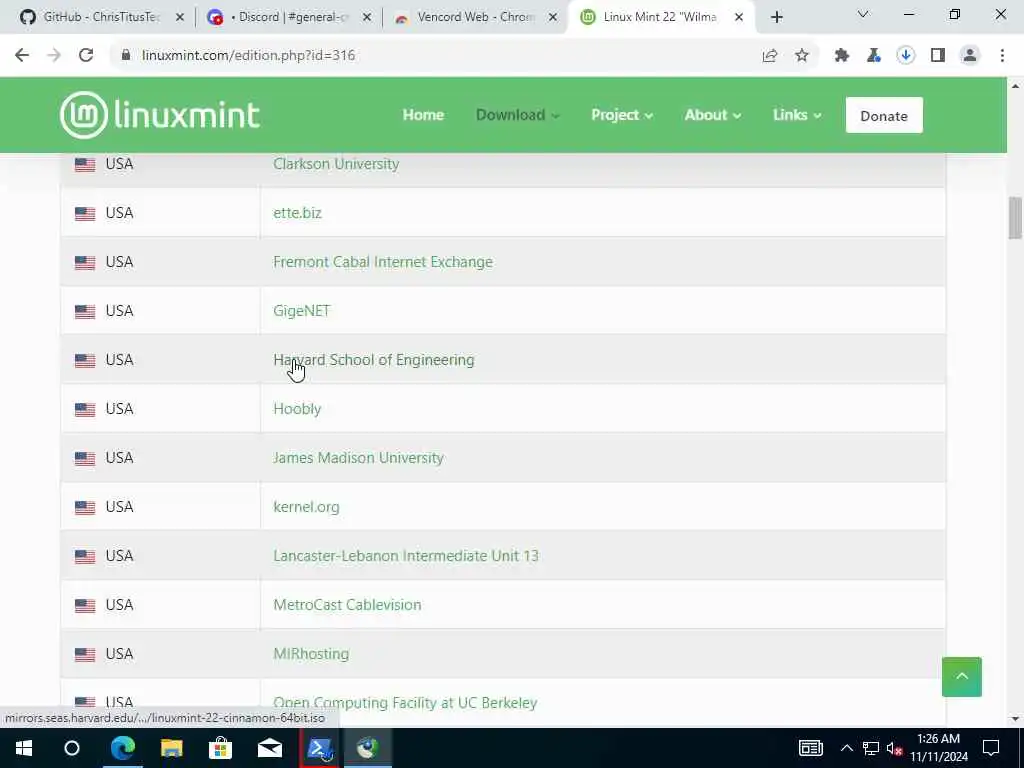Open Microsoft Store from taskbar
The height and width of the screenshot is (768, 1024).
pyautogui.click(x=221, y=748)
